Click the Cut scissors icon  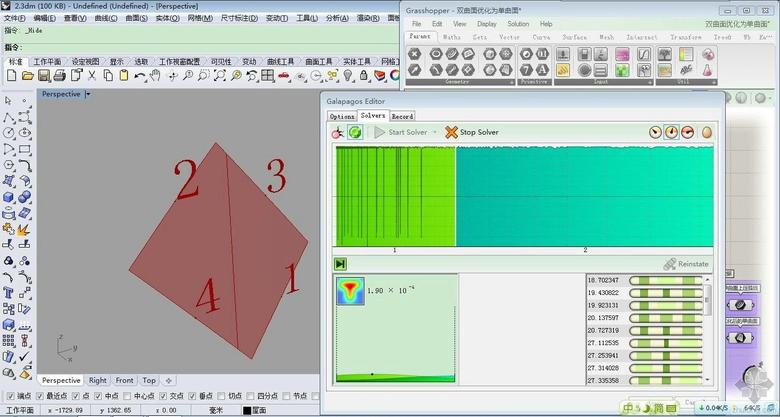tap(93, 75)
